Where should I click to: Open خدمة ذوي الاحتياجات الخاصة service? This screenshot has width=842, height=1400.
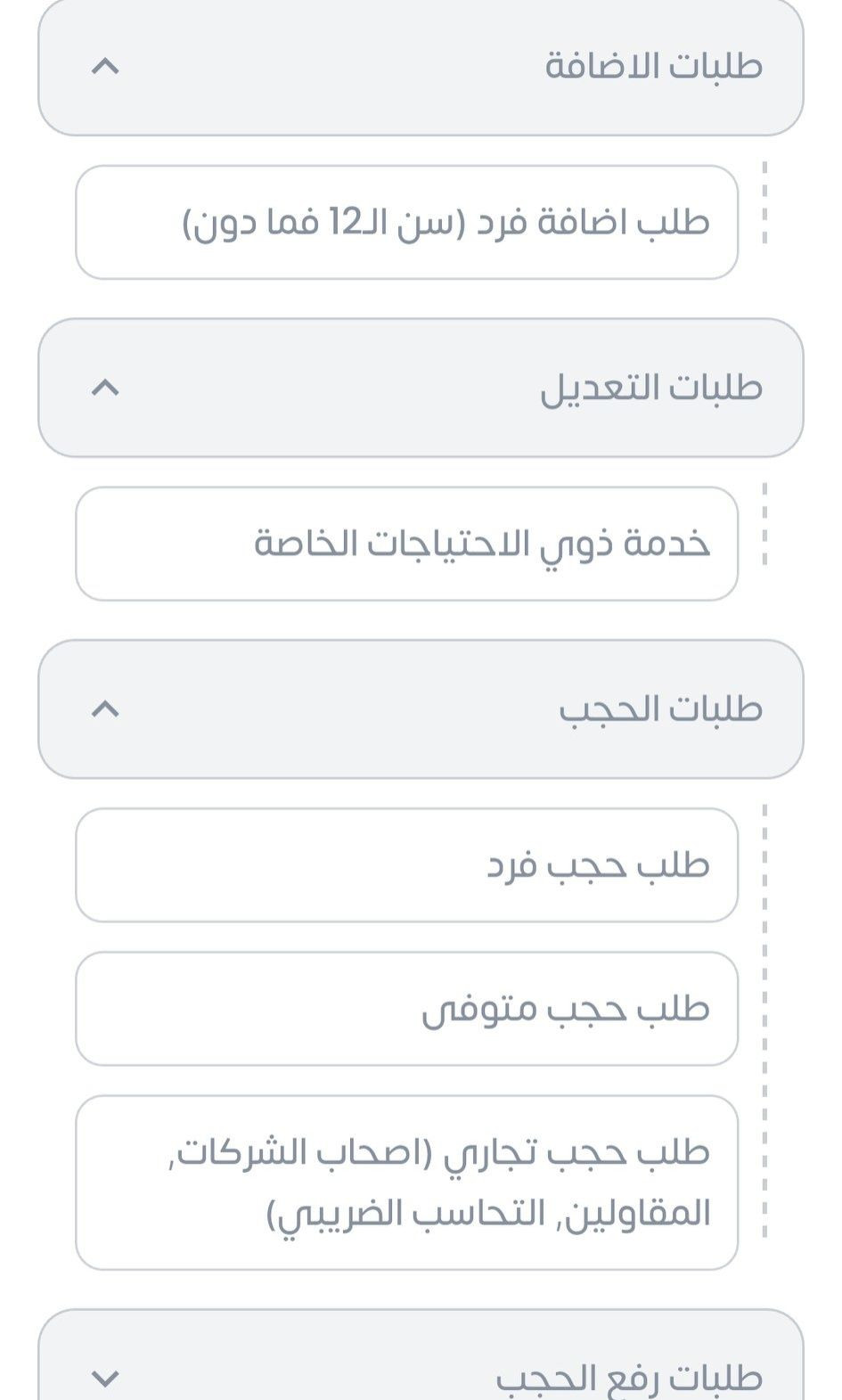point(407,544)
